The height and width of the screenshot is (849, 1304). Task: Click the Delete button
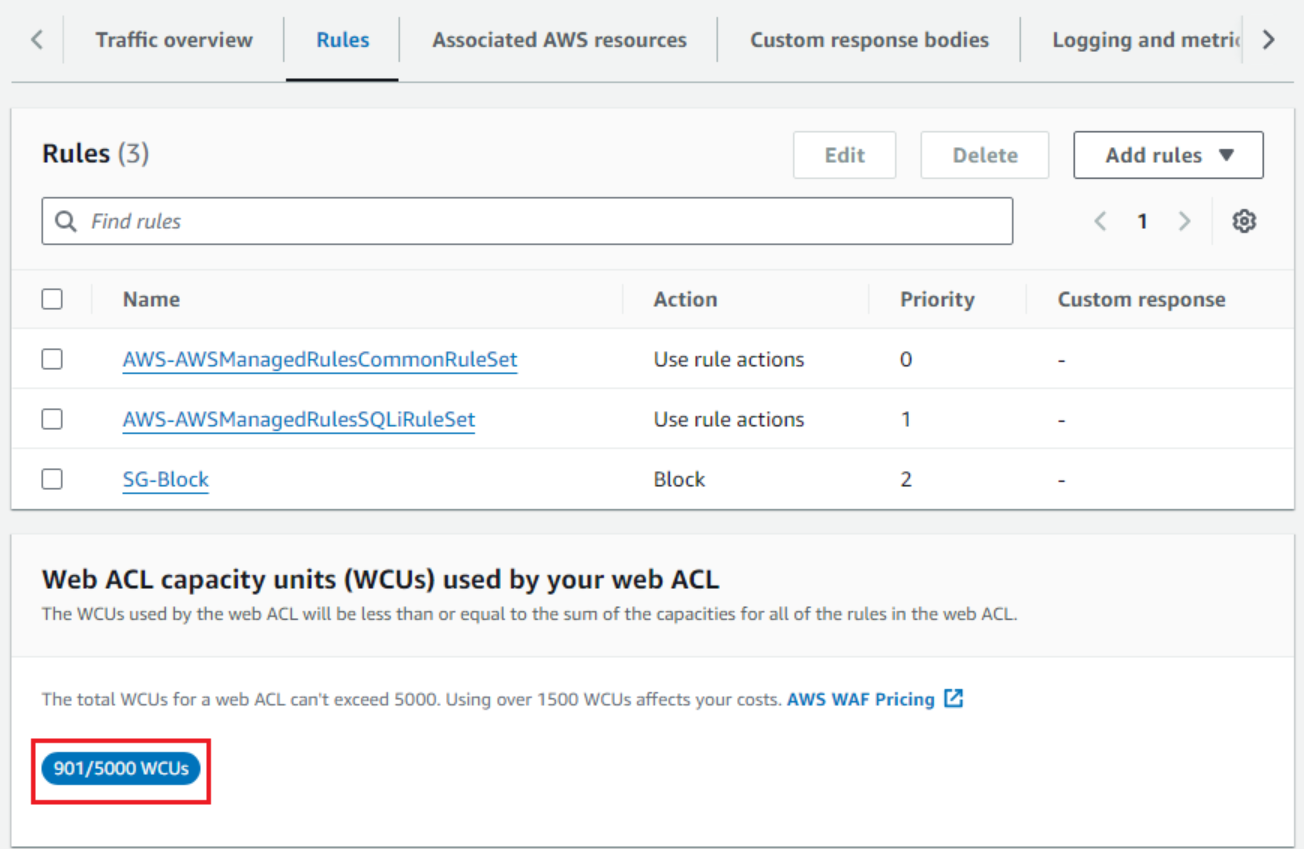coord(985,155)
